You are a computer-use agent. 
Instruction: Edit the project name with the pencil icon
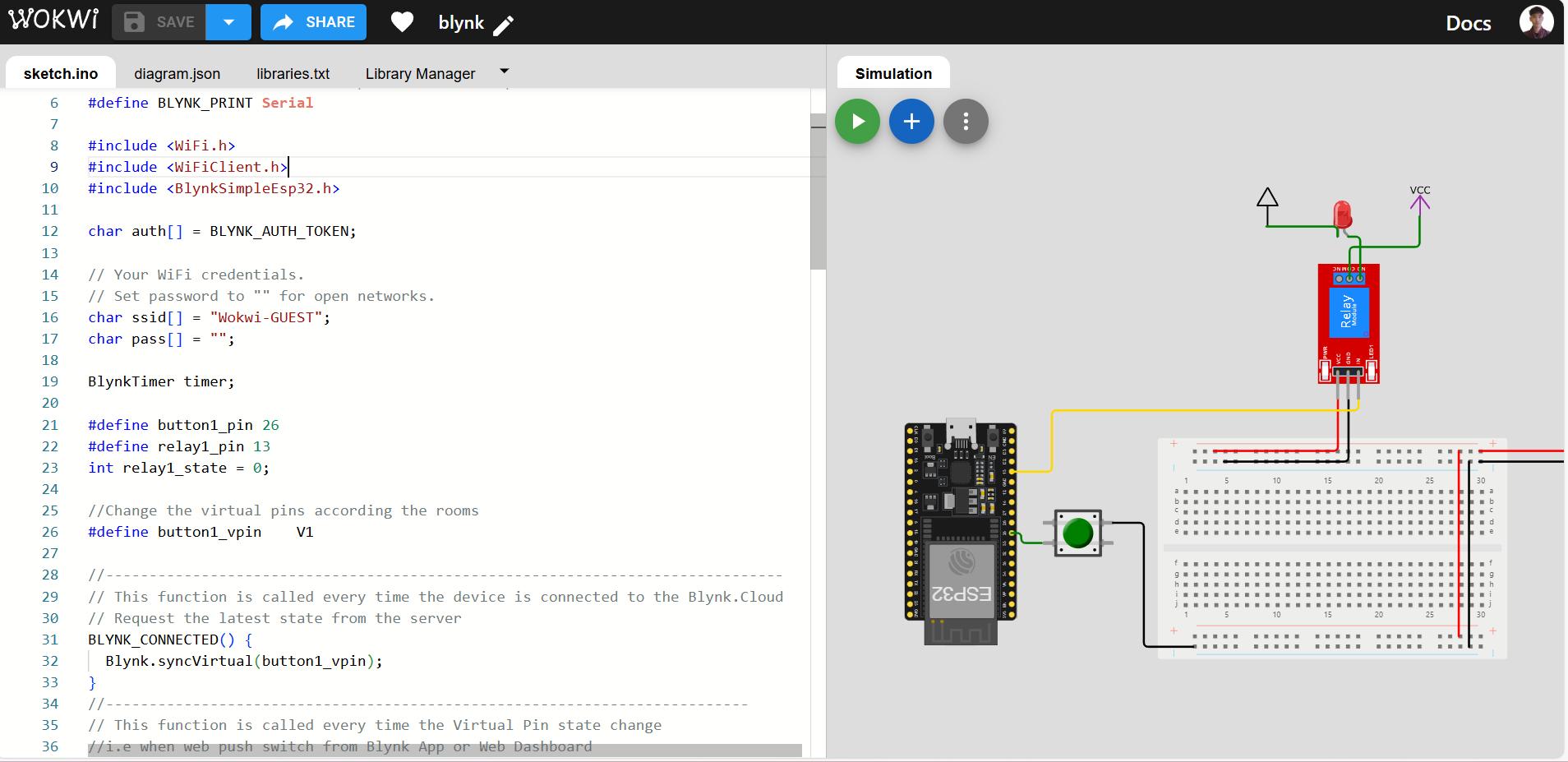pyautogui.click(x=504, y=25)
